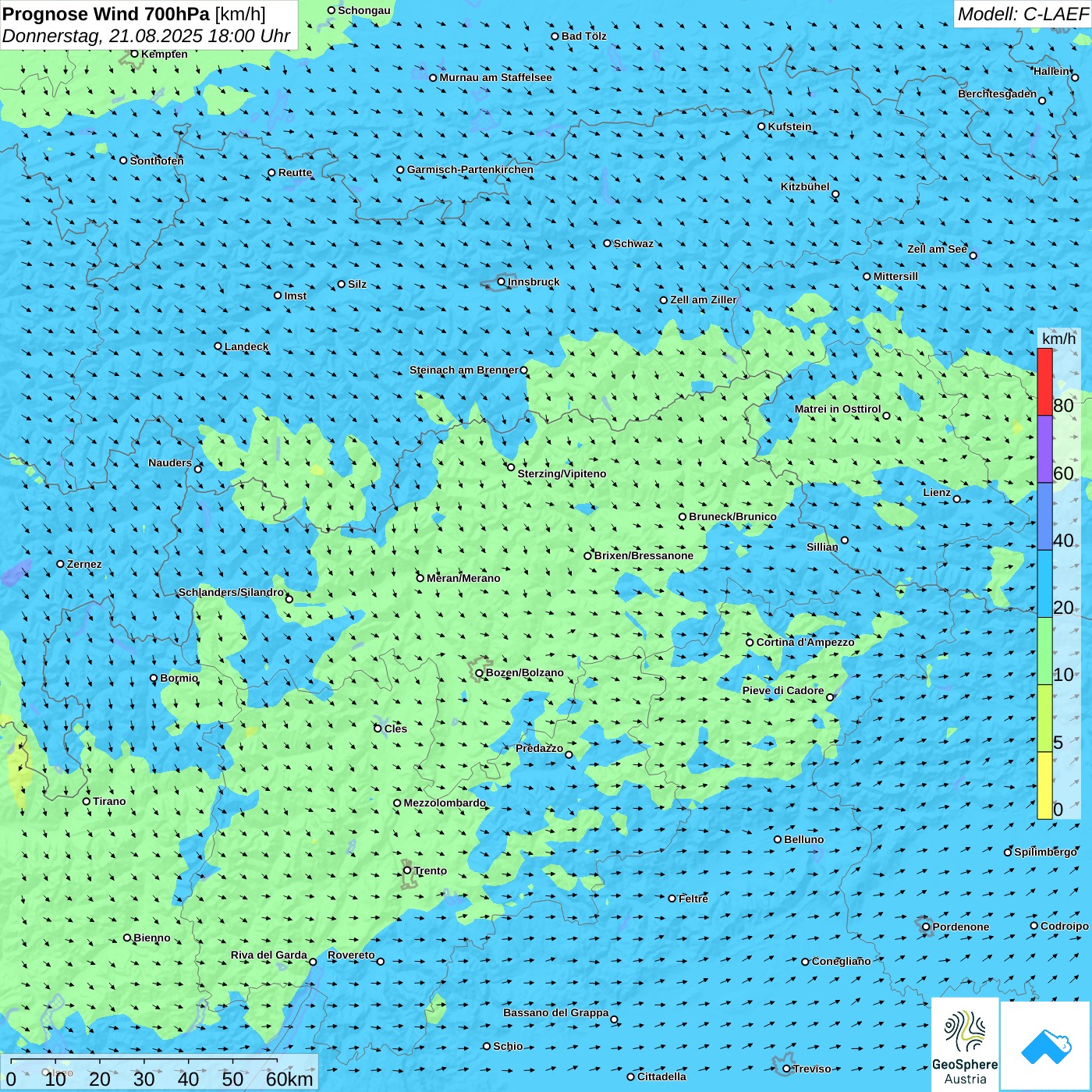Click the Bruneck/Brunico label
Image resolution: width=1092 pixels, height=1092 pixels.
click(x=732, y=516)
